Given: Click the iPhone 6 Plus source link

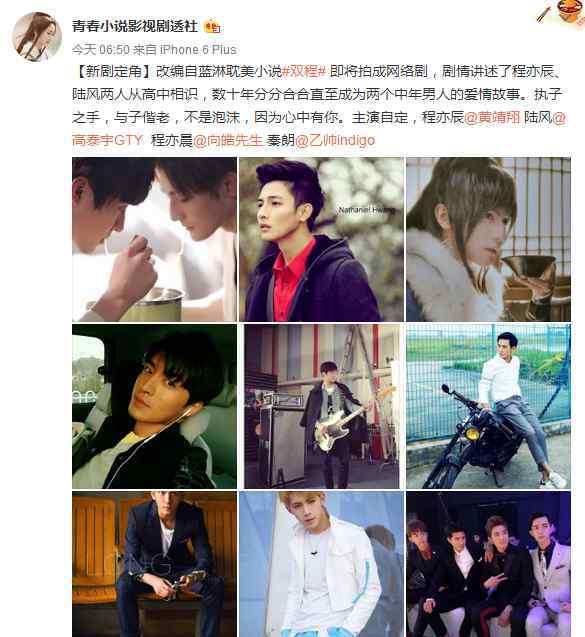Looking at the screenshot, I should [198, 50].
